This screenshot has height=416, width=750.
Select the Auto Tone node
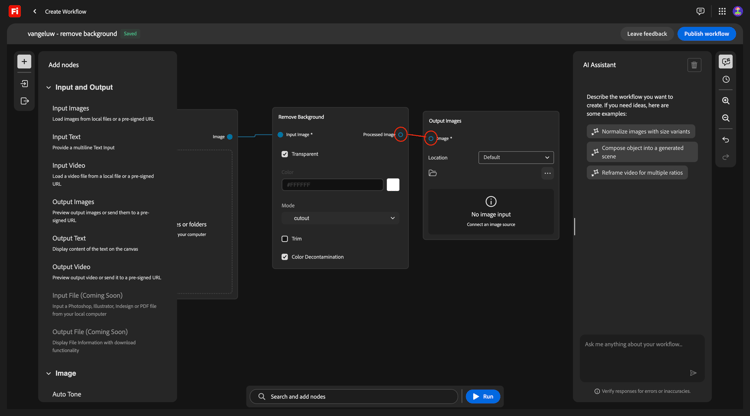(x=66, y=394)
